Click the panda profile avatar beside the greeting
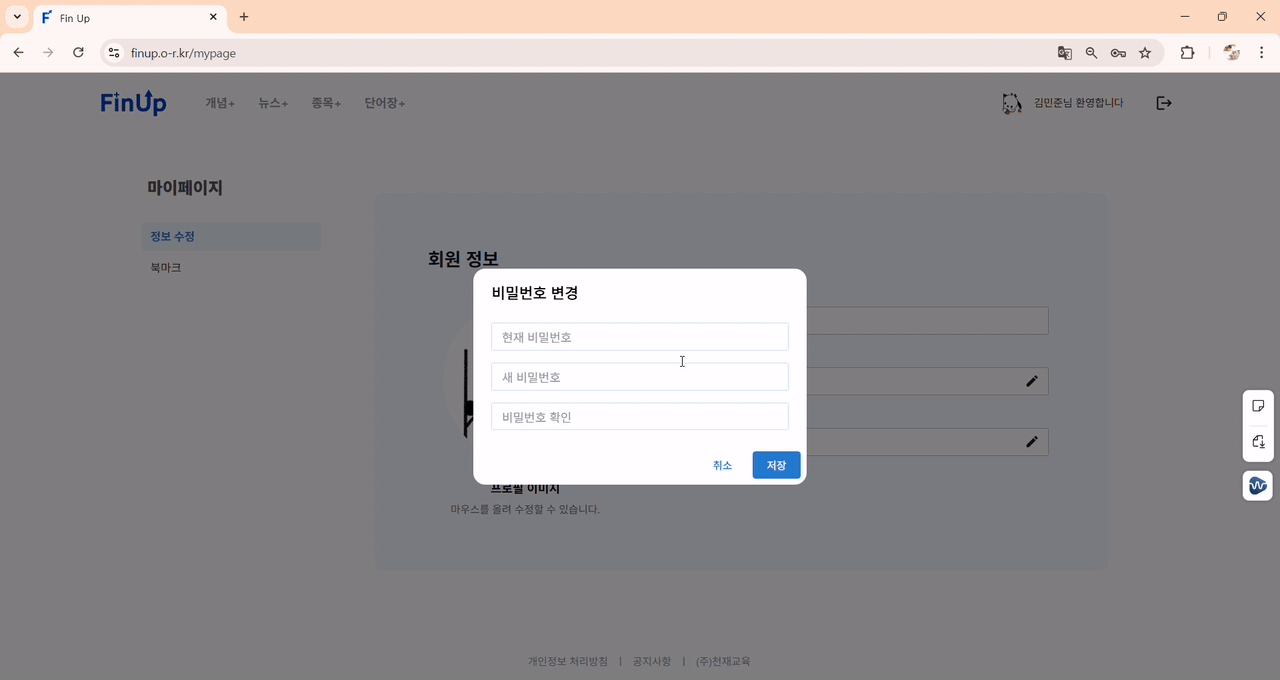Viewport: 1280px width, 680px height. pos(1012,102)
